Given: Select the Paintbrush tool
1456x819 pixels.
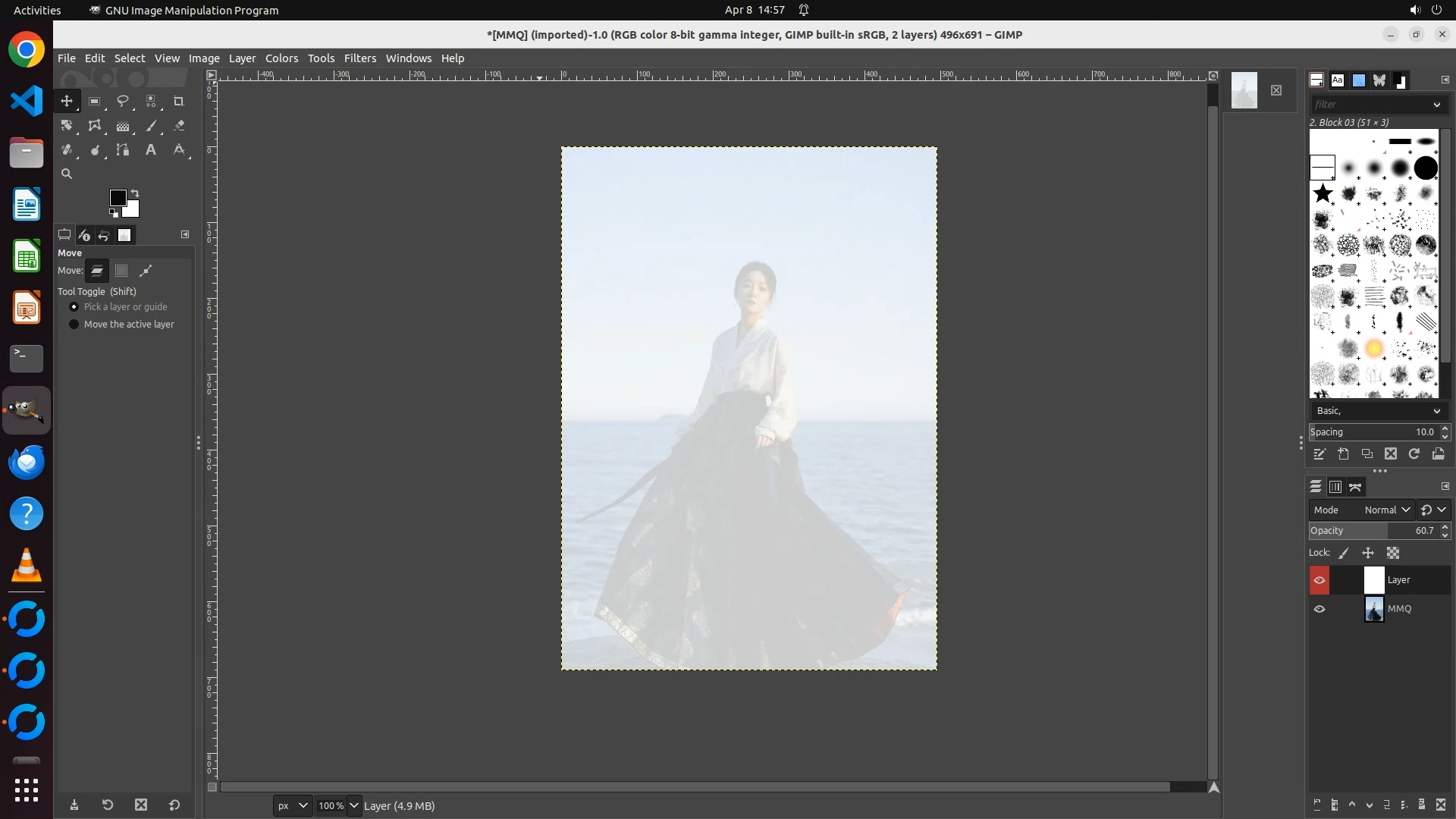Looking at the screenshot, I should (151, 126).
